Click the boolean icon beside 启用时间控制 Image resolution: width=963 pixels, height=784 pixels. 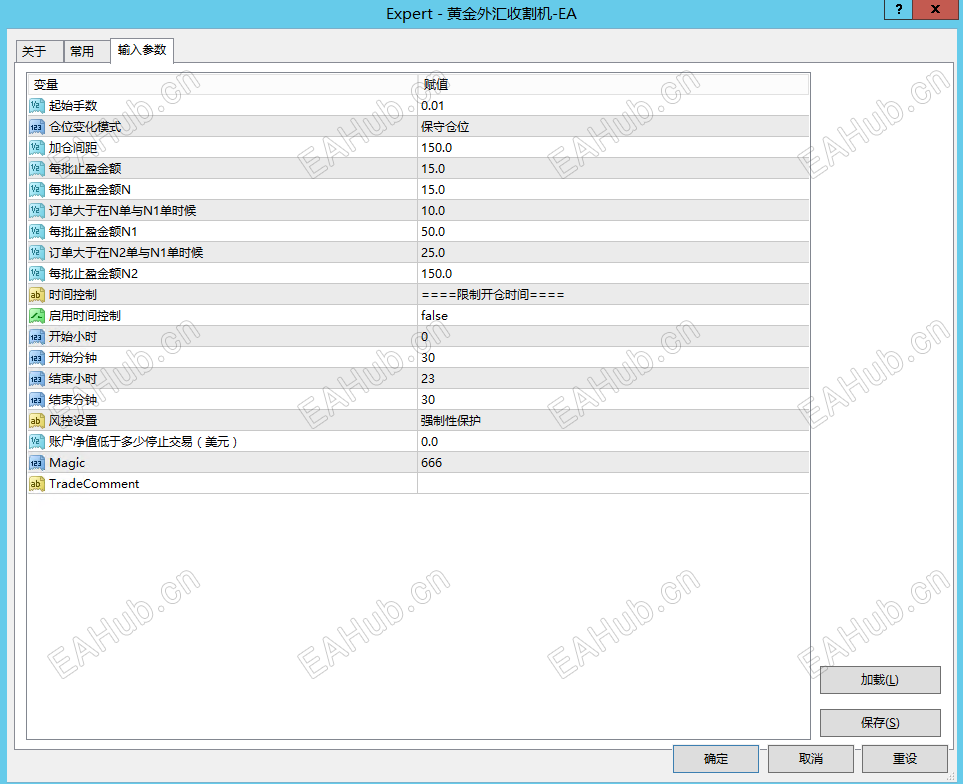point(37,316)
